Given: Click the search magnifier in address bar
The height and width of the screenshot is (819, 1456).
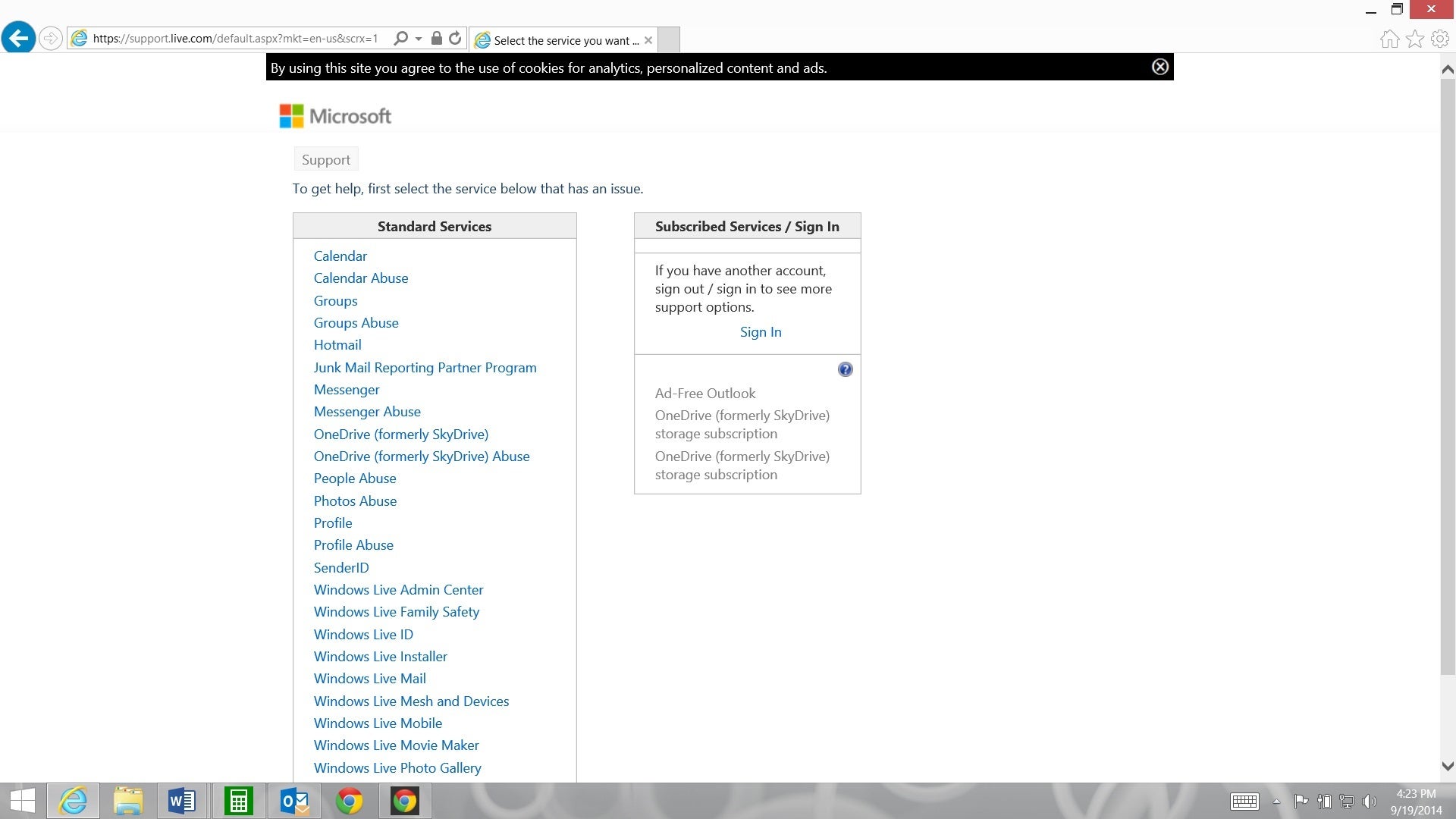Looking at the screenshot, I should click(401, 38).
